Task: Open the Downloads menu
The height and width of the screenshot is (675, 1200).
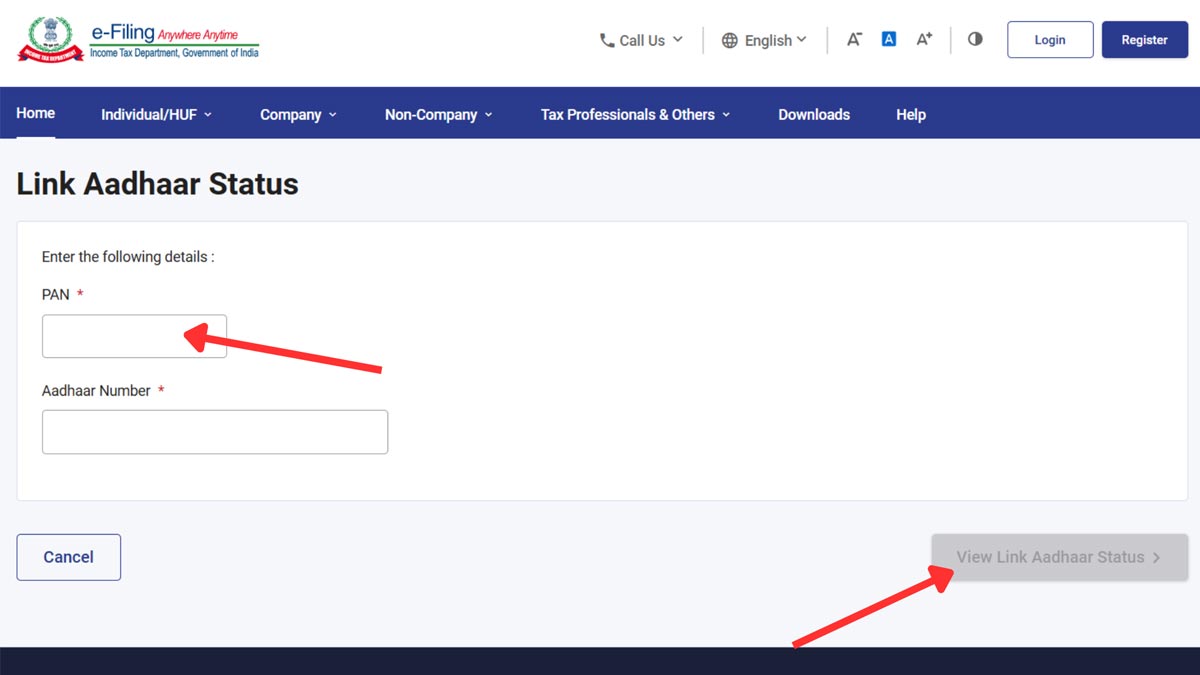Action: (x=813, y=114)
